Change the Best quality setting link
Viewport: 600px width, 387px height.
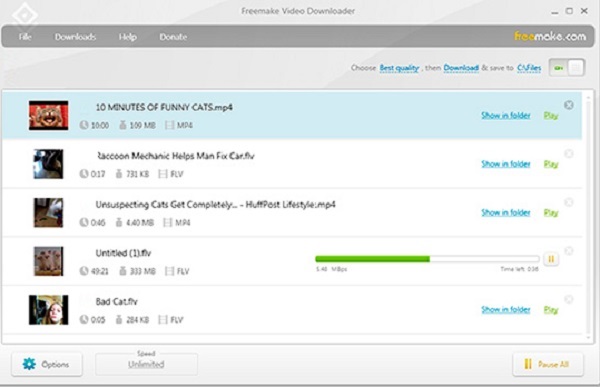click(399, 68)
